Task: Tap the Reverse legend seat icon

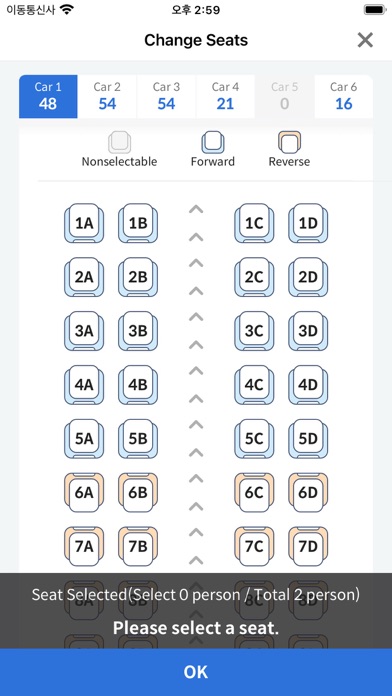Action: [x=289, y=142]
